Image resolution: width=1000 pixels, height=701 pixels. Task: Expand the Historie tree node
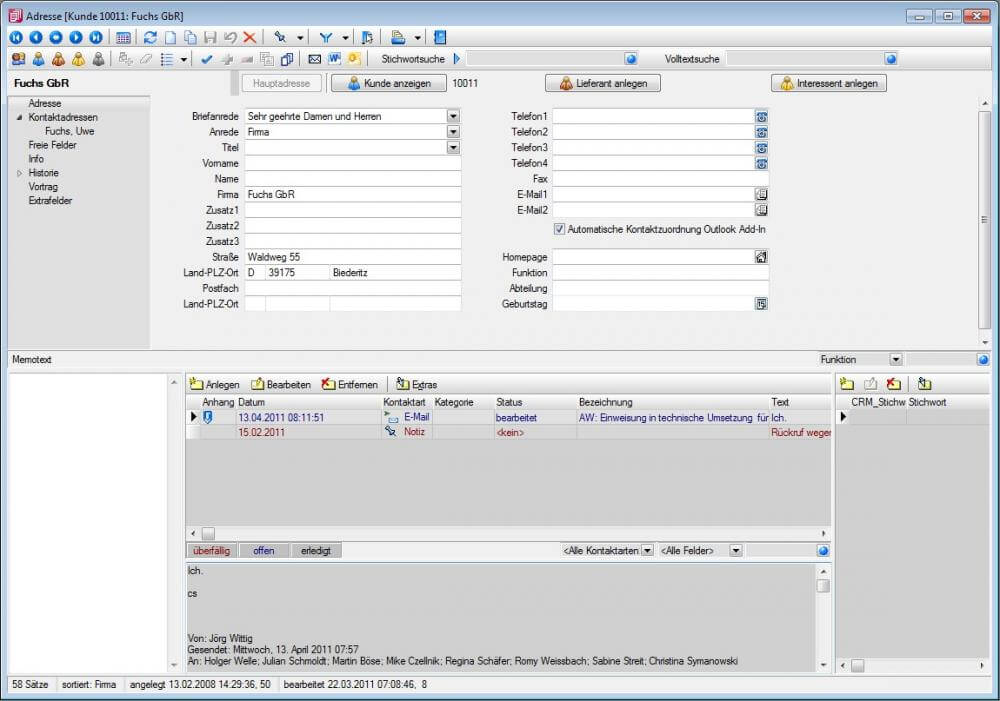click(x=19, y=173)
